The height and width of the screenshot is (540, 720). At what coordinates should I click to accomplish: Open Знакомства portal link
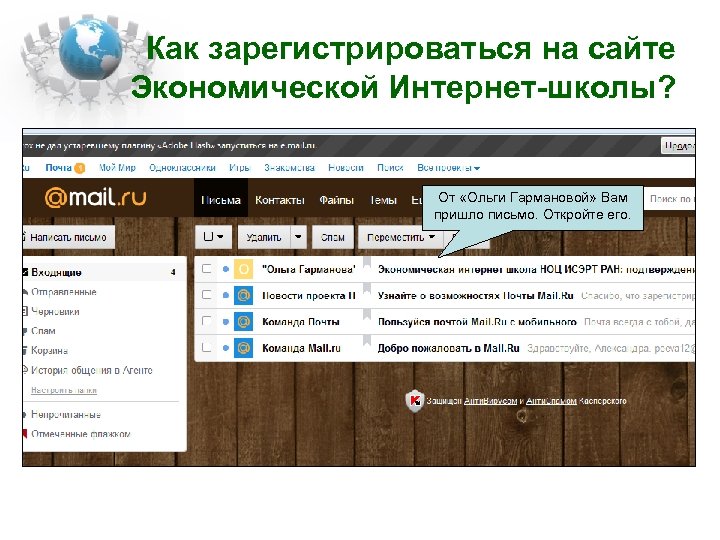289,168
